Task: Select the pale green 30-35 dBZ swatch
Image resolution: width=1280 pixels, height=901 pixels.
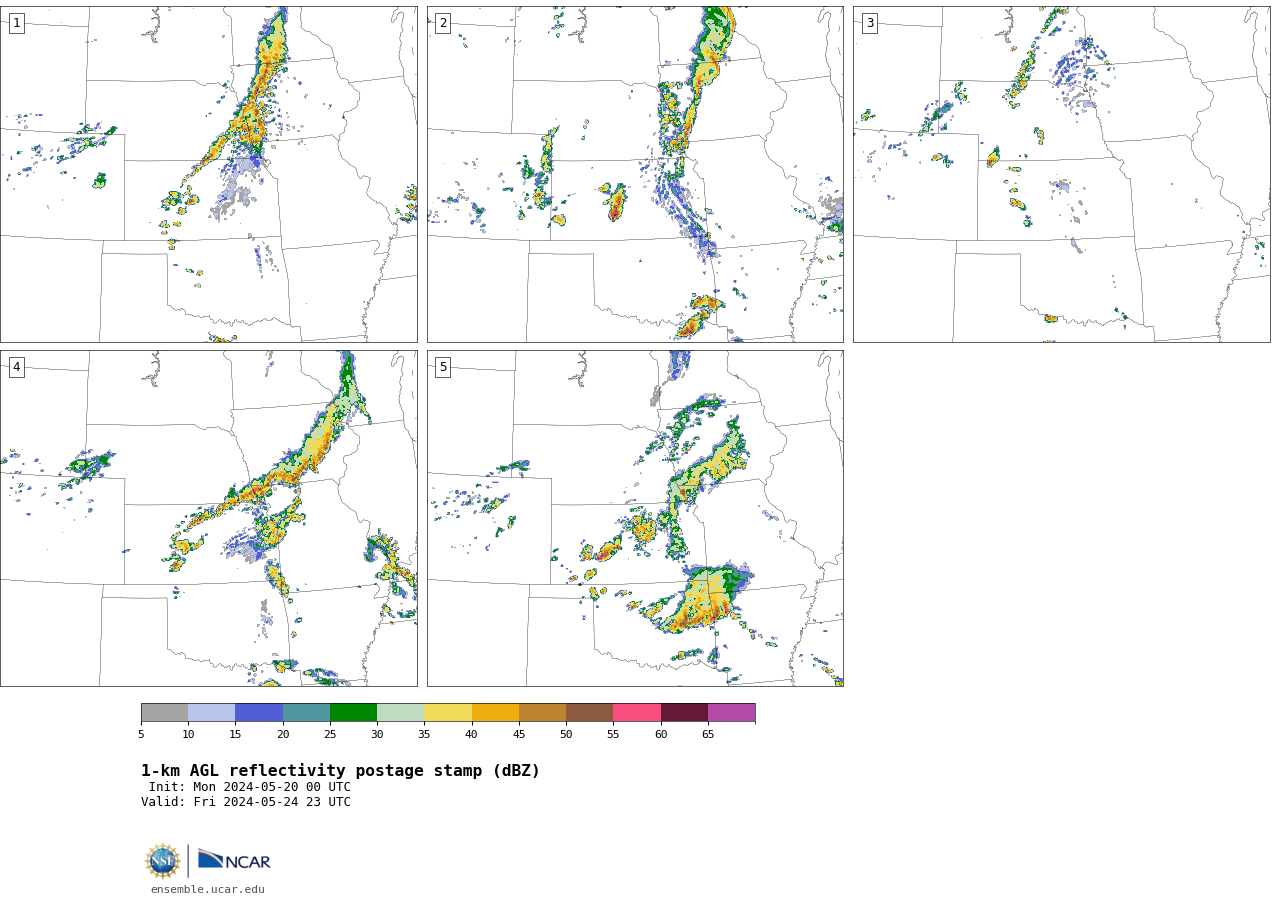Action: click(400, 713)
